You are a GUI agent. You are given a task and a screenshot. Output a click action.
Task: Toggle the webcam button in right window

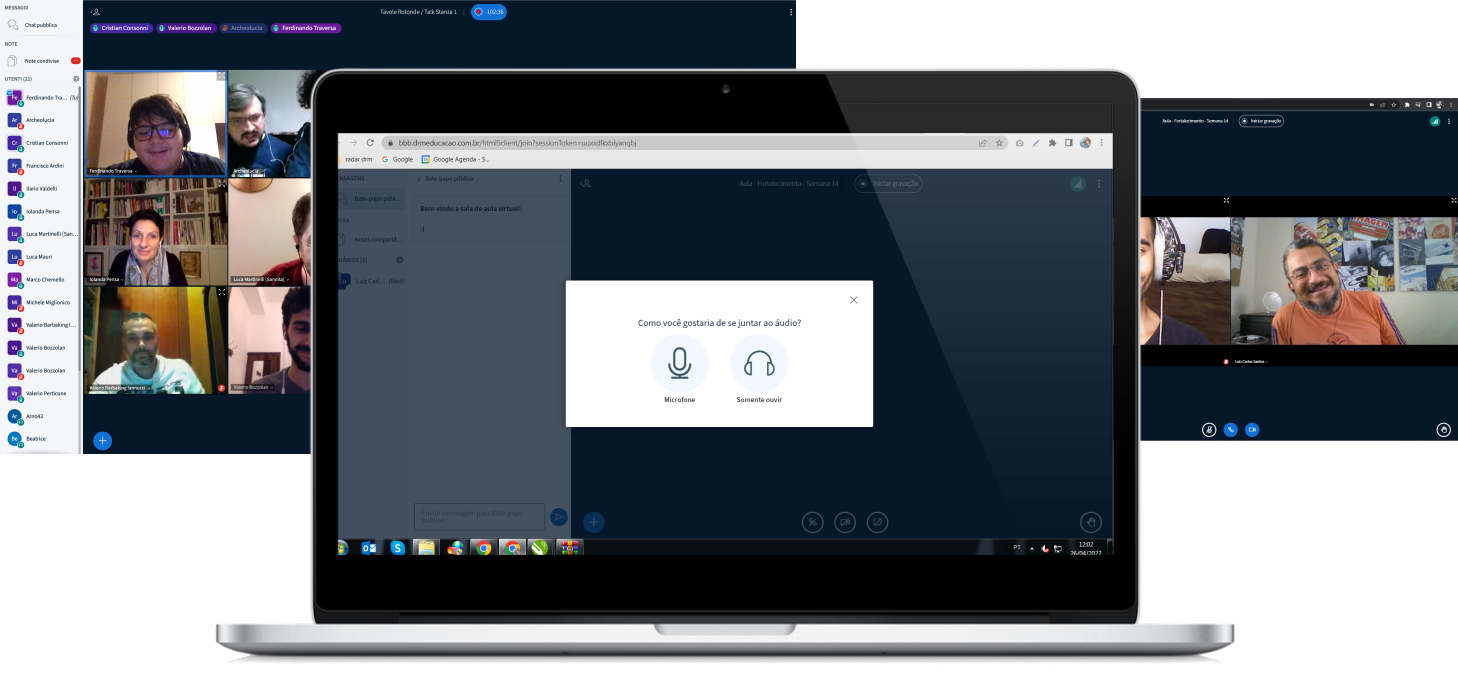pos(1252,430)
